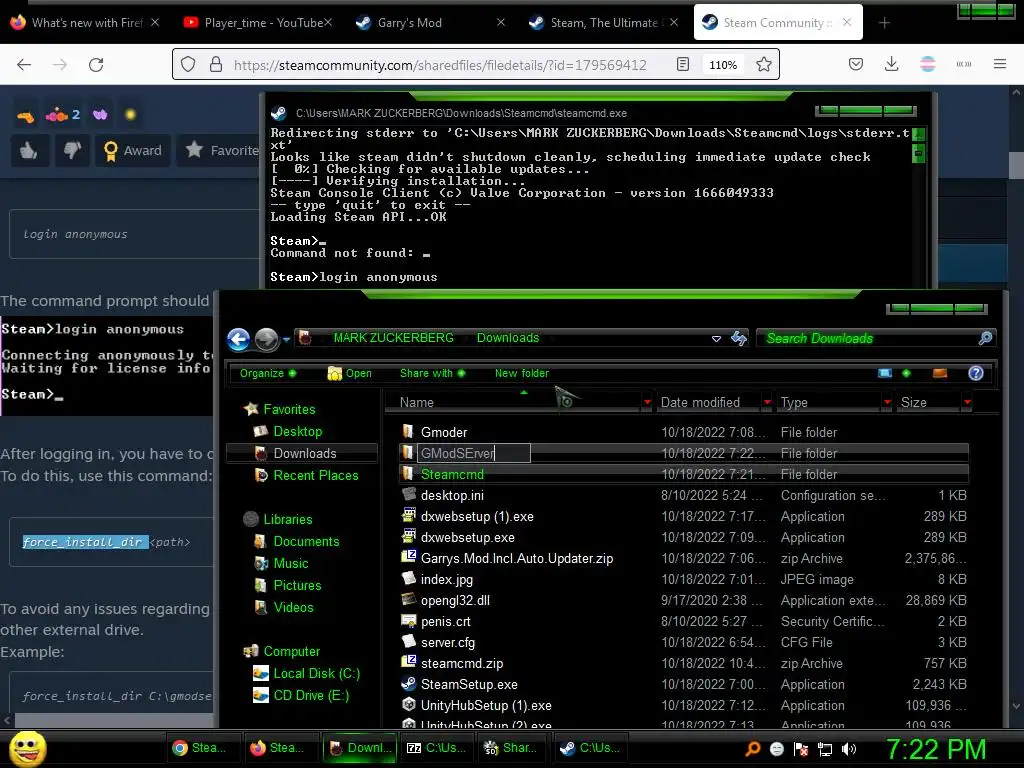Open Music library
This screenshot has width=1024, height=768.
click(x=291, y=563)
